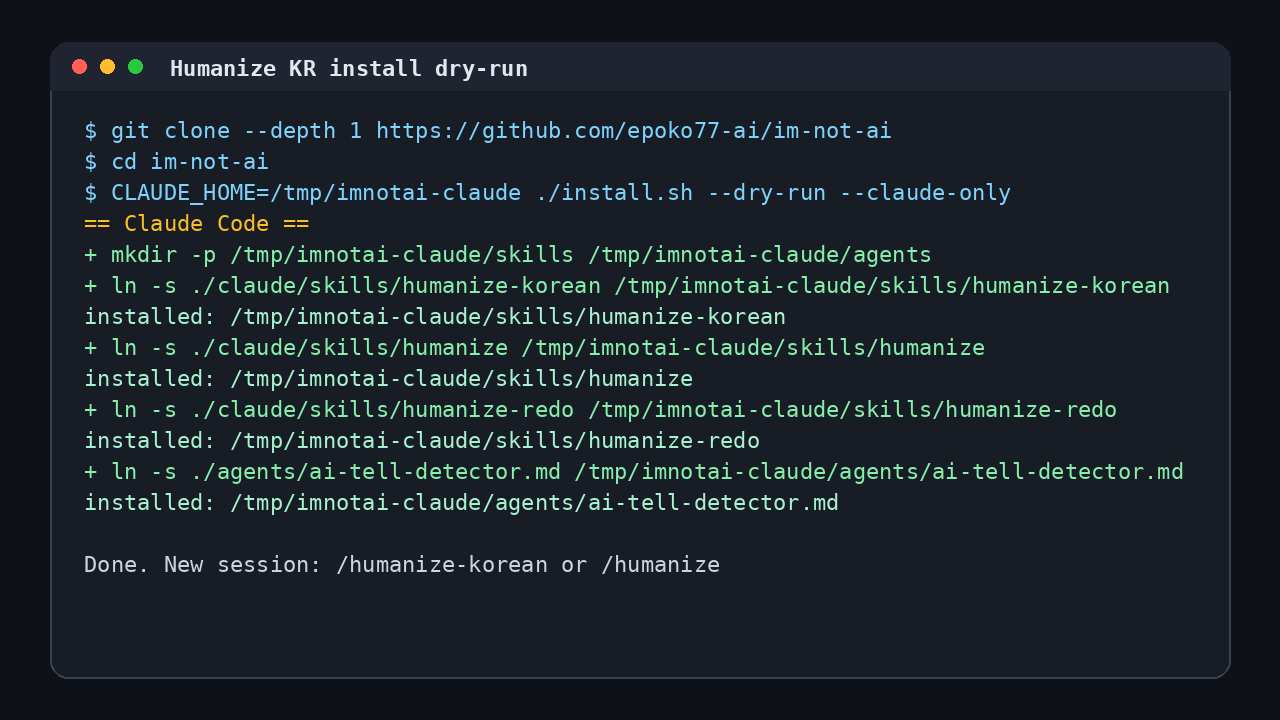Click the yellow minimize window dot
This screenshot has width=1280, height=720.
coord(108,67)
